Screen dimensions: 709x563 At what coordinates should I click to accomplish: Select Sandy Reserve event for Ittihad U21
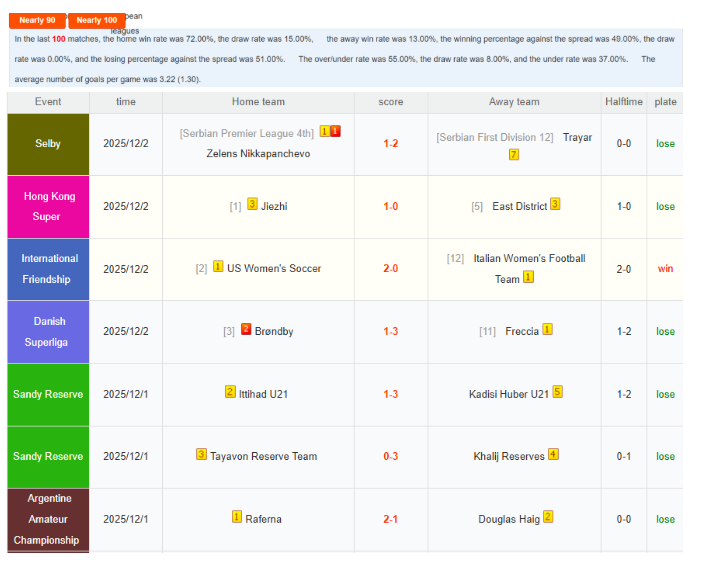click(48, 394)
